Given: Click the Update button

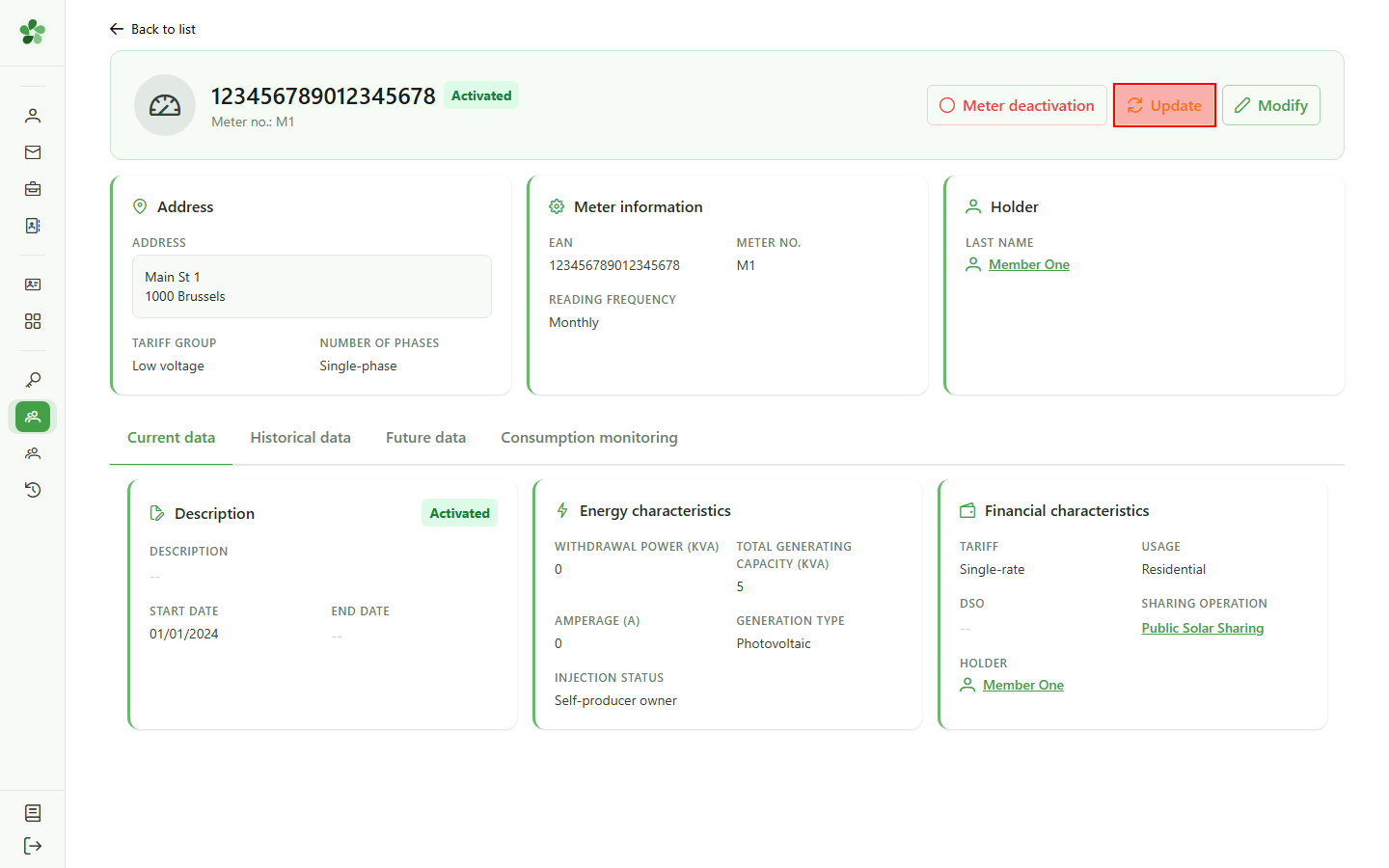Looking at the screenshot, I should point(1164,105).
